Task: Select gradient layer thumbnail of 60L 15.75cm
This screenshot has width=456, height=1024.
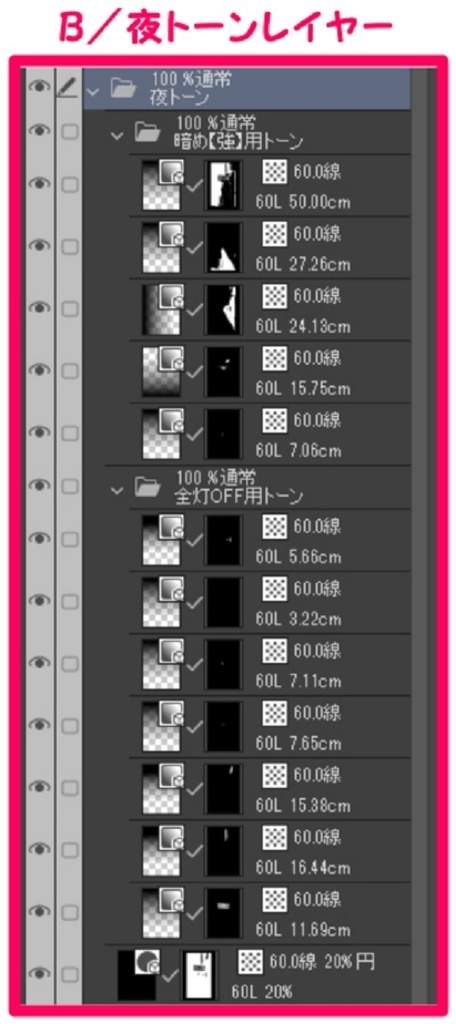Action: click(x=161, y=372)
